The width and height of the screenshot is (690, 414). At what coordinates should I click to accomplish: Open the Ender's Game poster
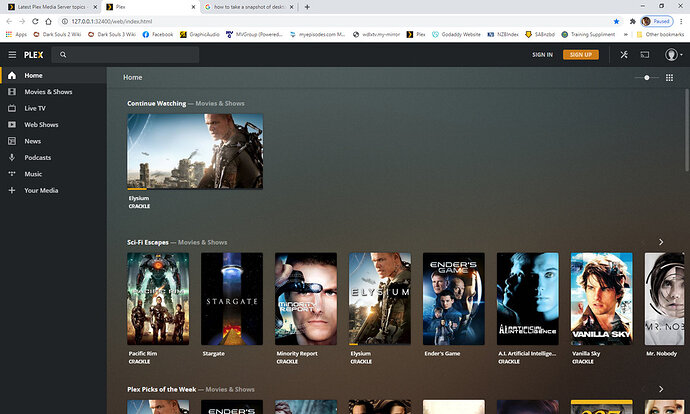click(x=454, y=299)
